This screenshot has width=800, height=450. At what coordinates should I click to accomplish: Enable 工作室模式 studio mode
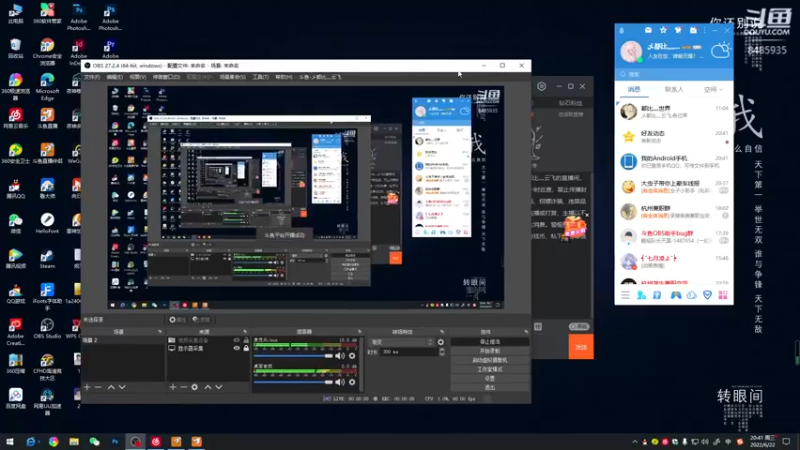click(x=490, y=369)
